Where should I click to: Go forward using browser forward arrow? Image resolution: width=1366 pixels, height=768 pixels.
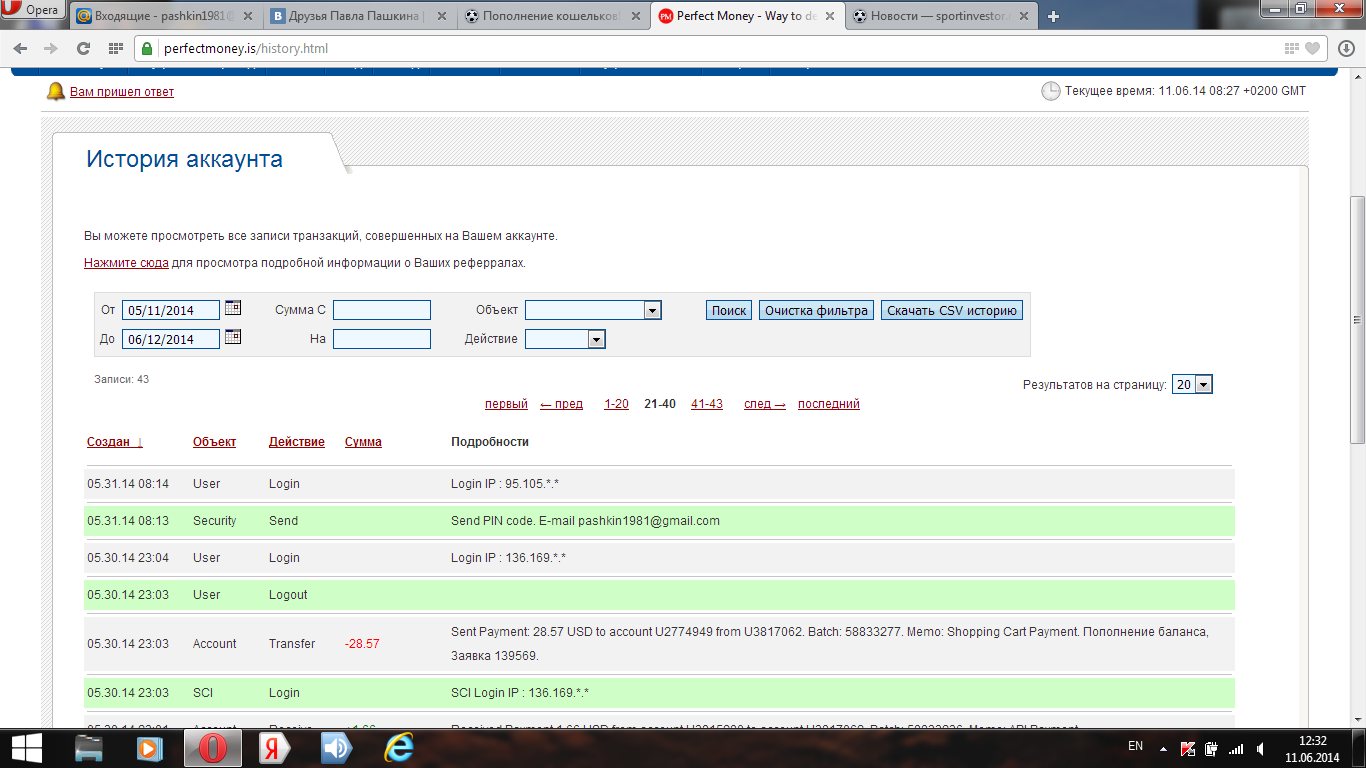tap(51, 48)
